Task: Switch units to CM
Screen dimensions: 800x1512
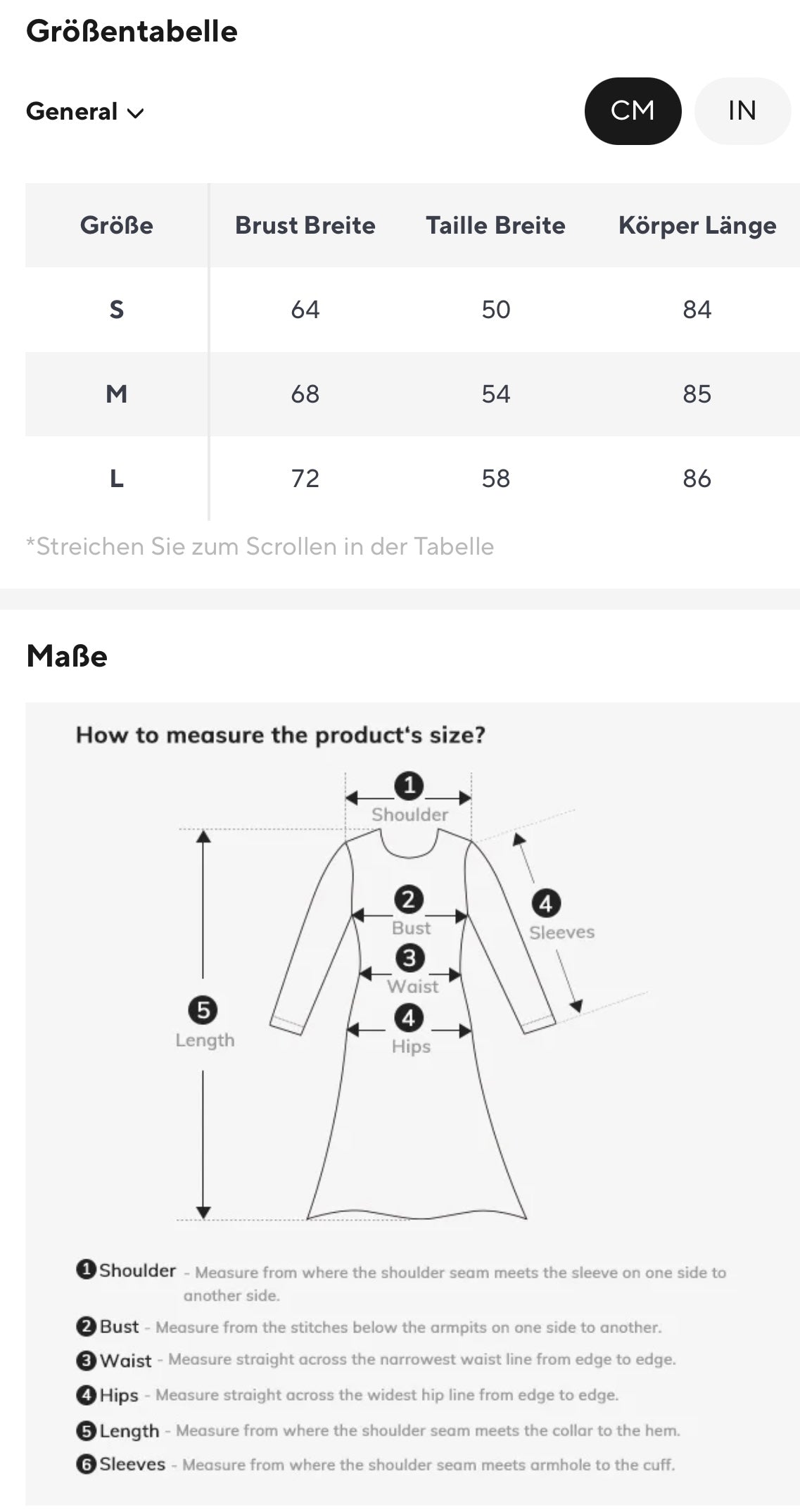Action: point(632,111)
